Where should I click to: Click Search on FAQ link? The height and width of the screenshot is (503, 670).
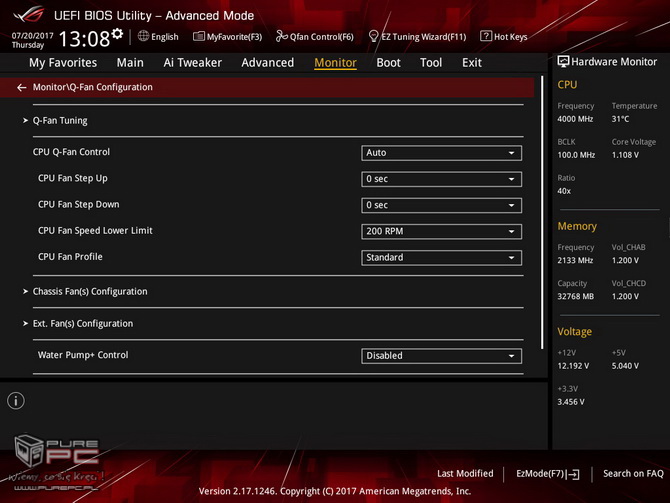point(633,474)
